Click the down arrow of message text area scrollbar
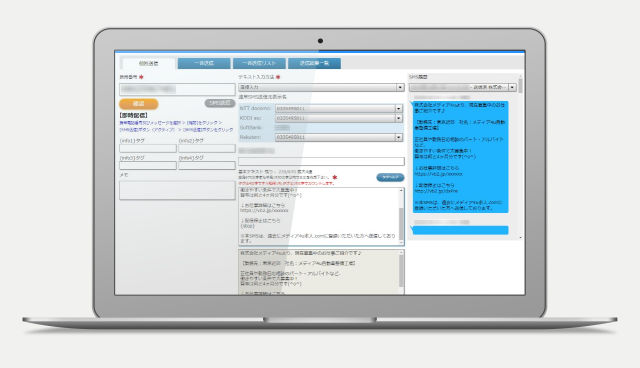Screen dimensions: 640x368 (x=401, y=243)
